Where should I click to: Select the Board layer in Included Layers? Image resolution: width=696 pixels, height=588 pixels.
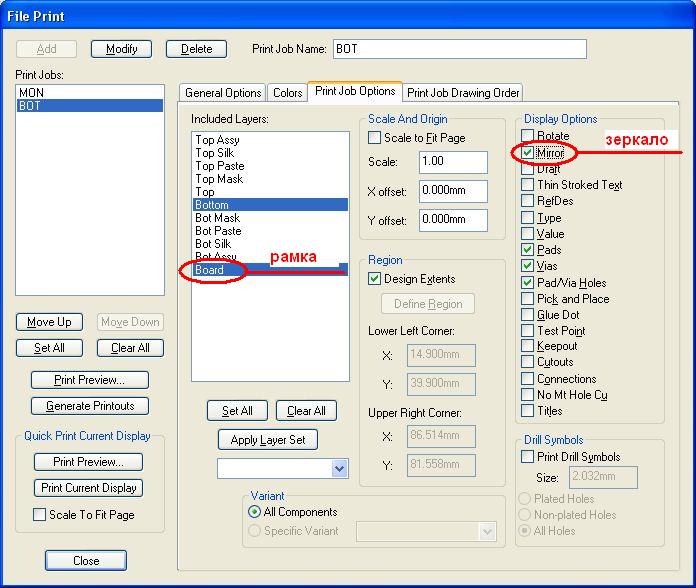coord(210,270)
